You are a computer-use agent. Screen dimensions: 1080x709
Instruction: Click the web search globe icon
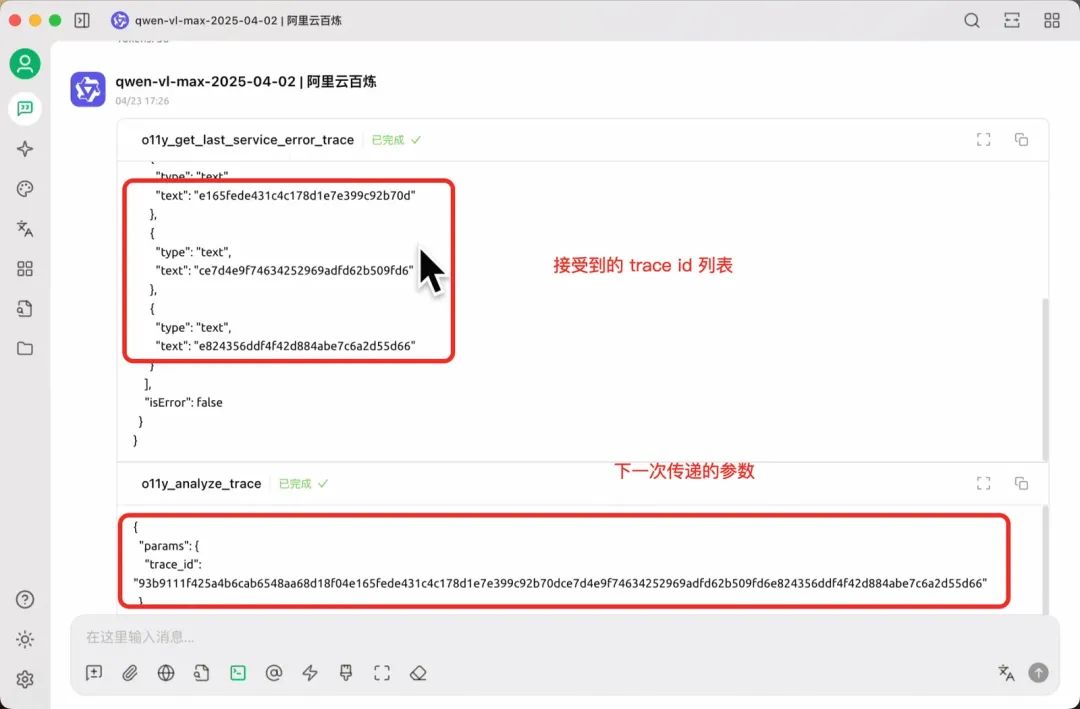point(165,673)
